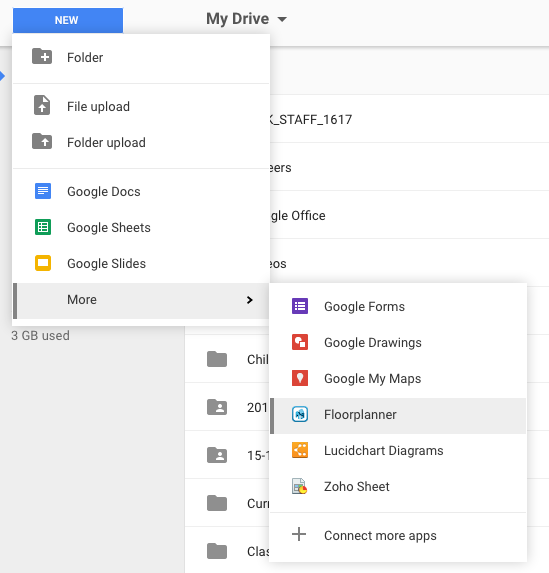Open the row ending in 'eos'
549x573 pixels.
click(x=409, y=263)
